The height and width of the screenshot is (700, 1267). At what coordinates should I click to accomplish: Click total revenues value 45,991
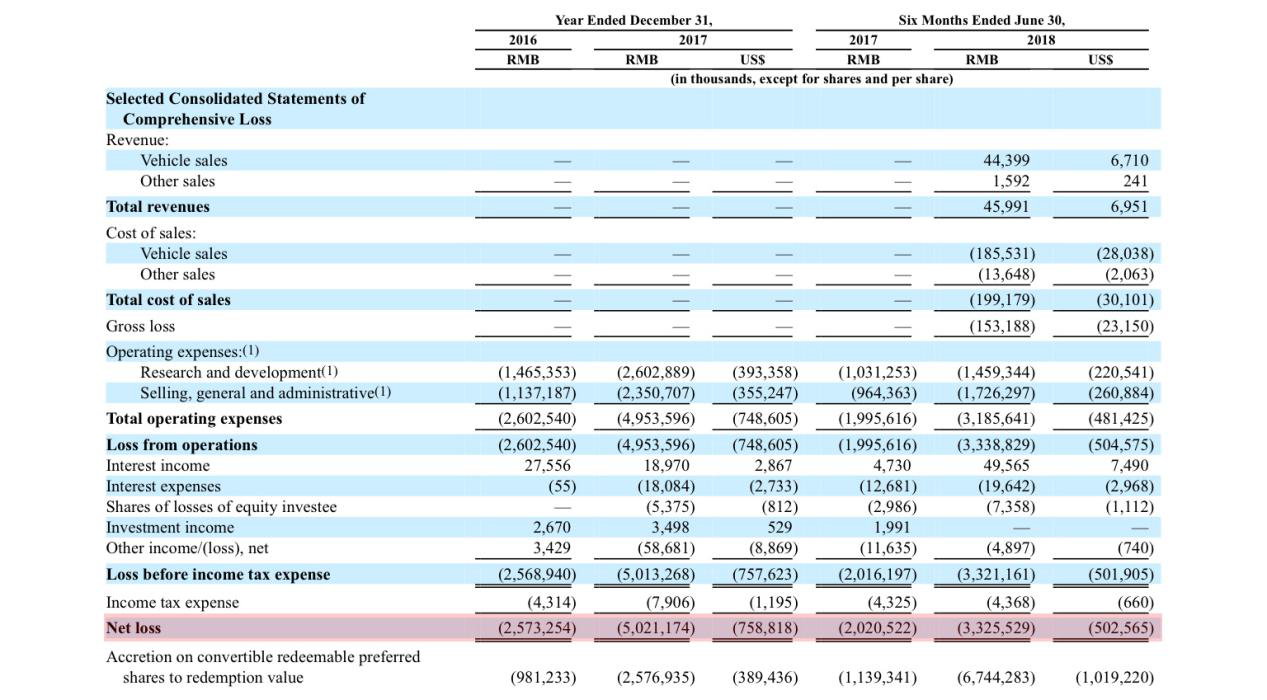1007,206
